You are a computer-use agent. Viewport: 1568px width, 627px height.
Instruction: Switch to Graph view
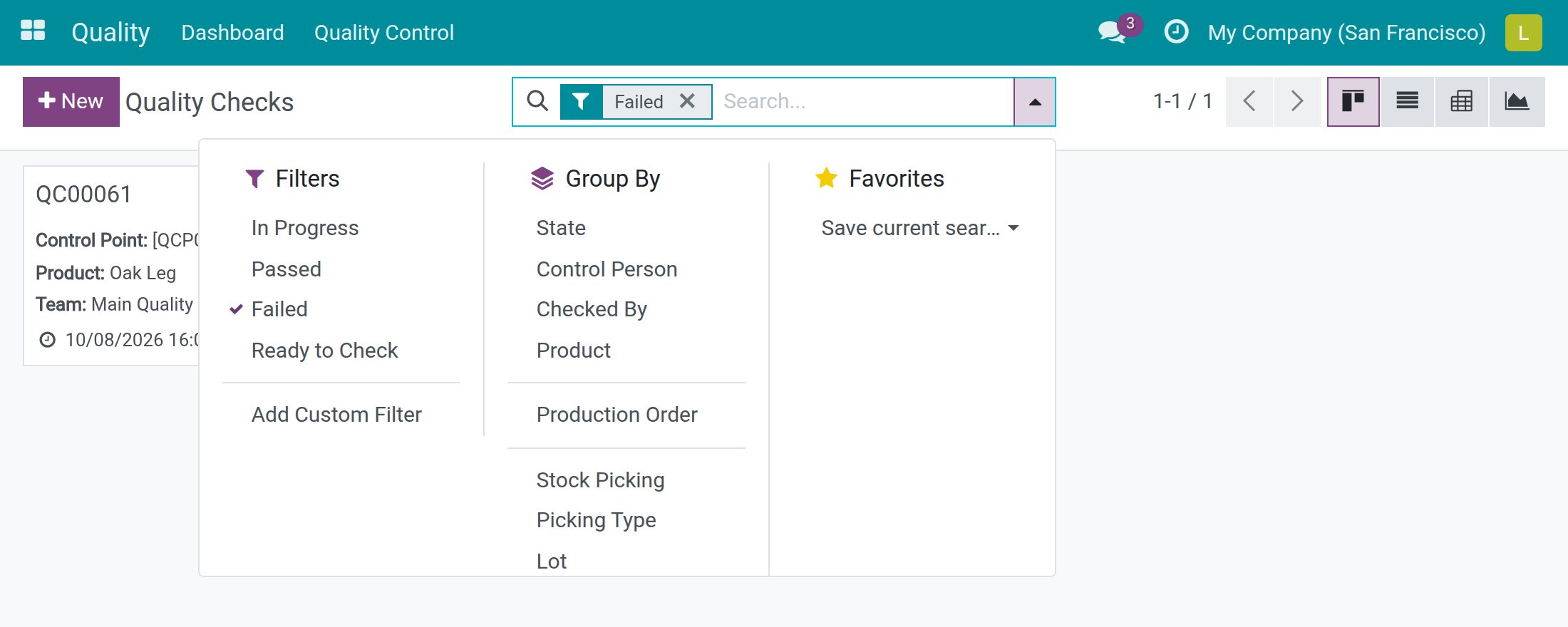click(1517, 102)
